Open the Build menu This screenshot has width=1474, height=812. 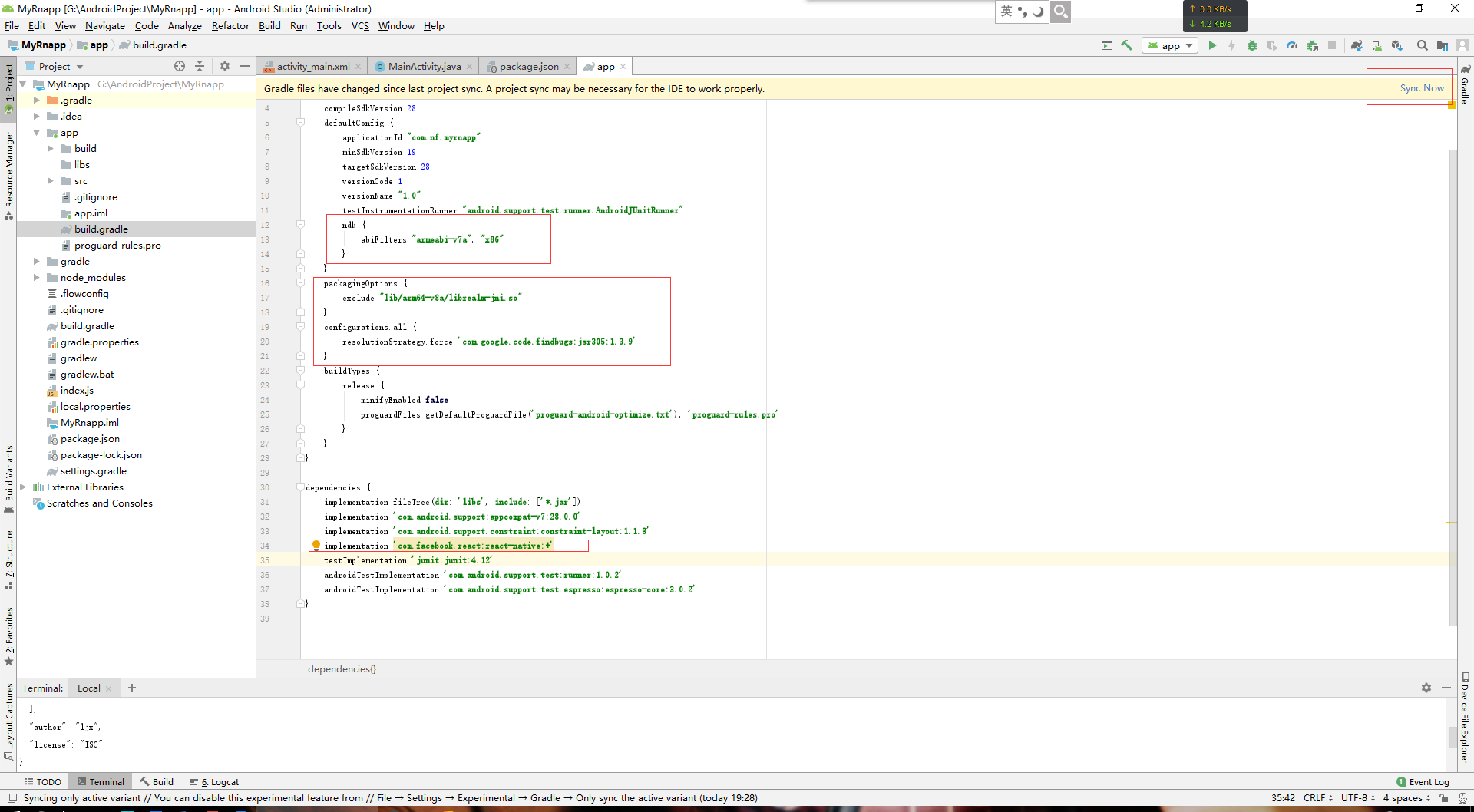[269, 26]
